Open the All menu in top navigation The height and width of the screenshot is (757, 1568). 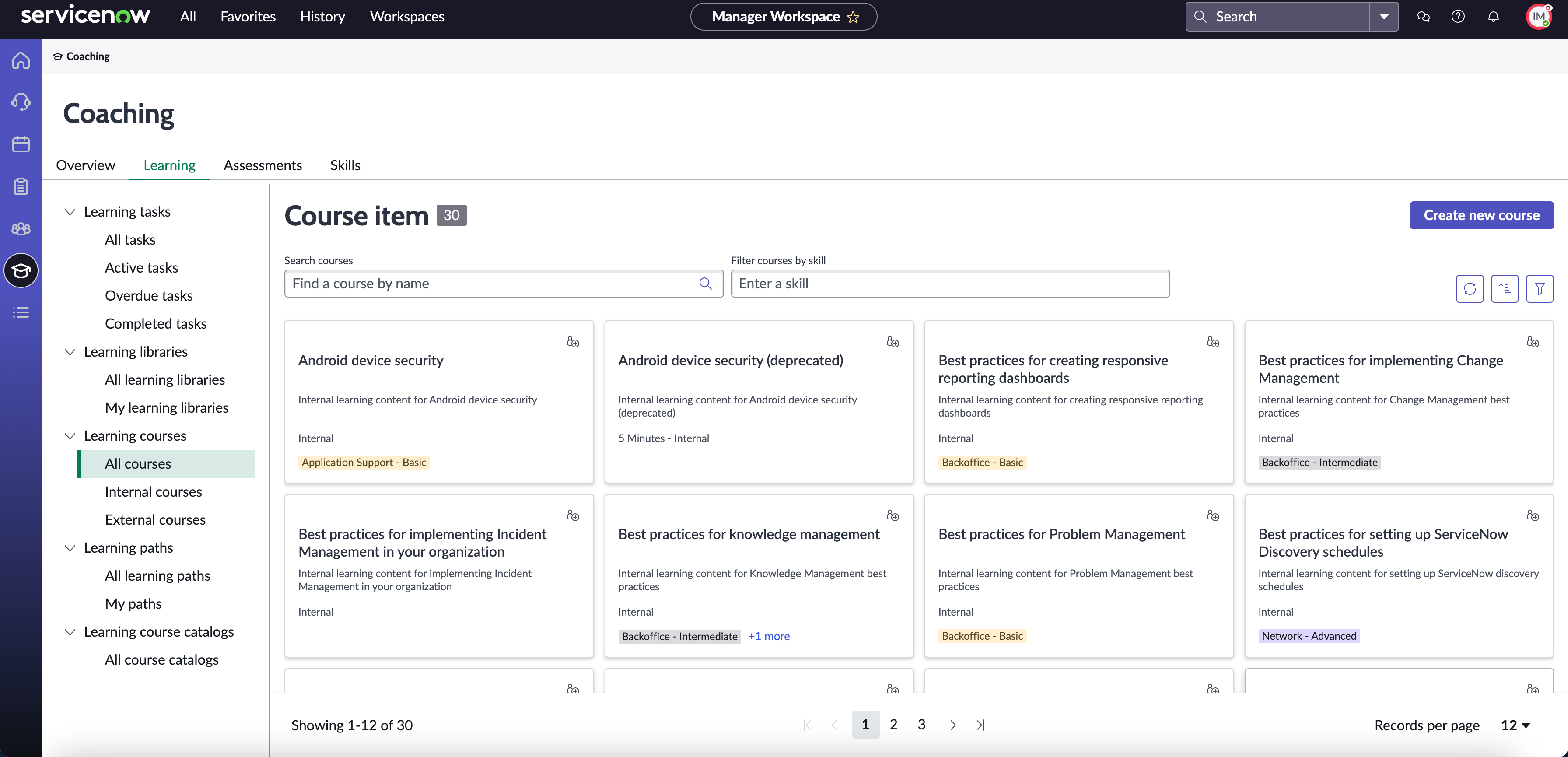[188, 17]
